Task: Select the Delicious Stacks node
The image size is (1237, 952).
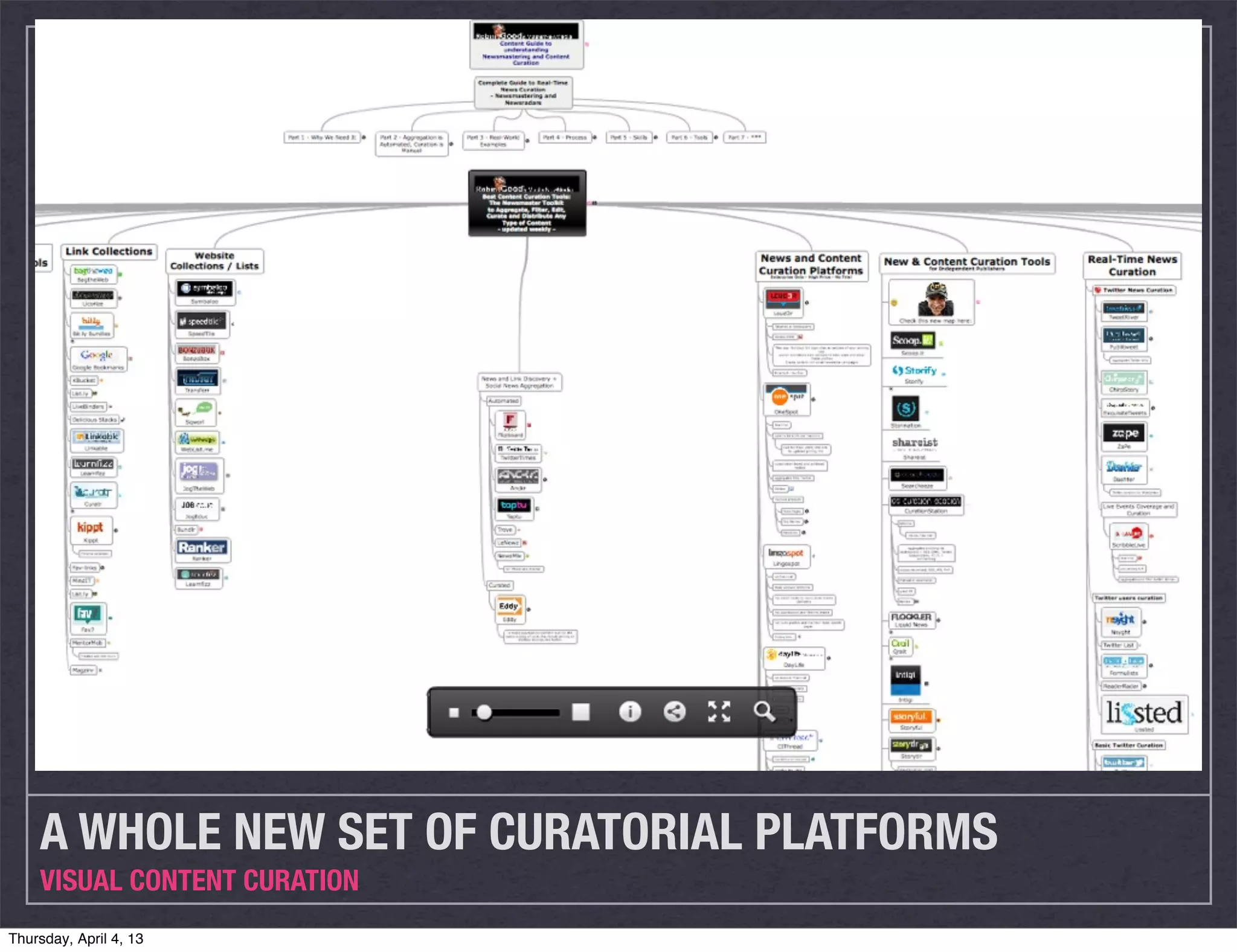Action: (94, 420)
